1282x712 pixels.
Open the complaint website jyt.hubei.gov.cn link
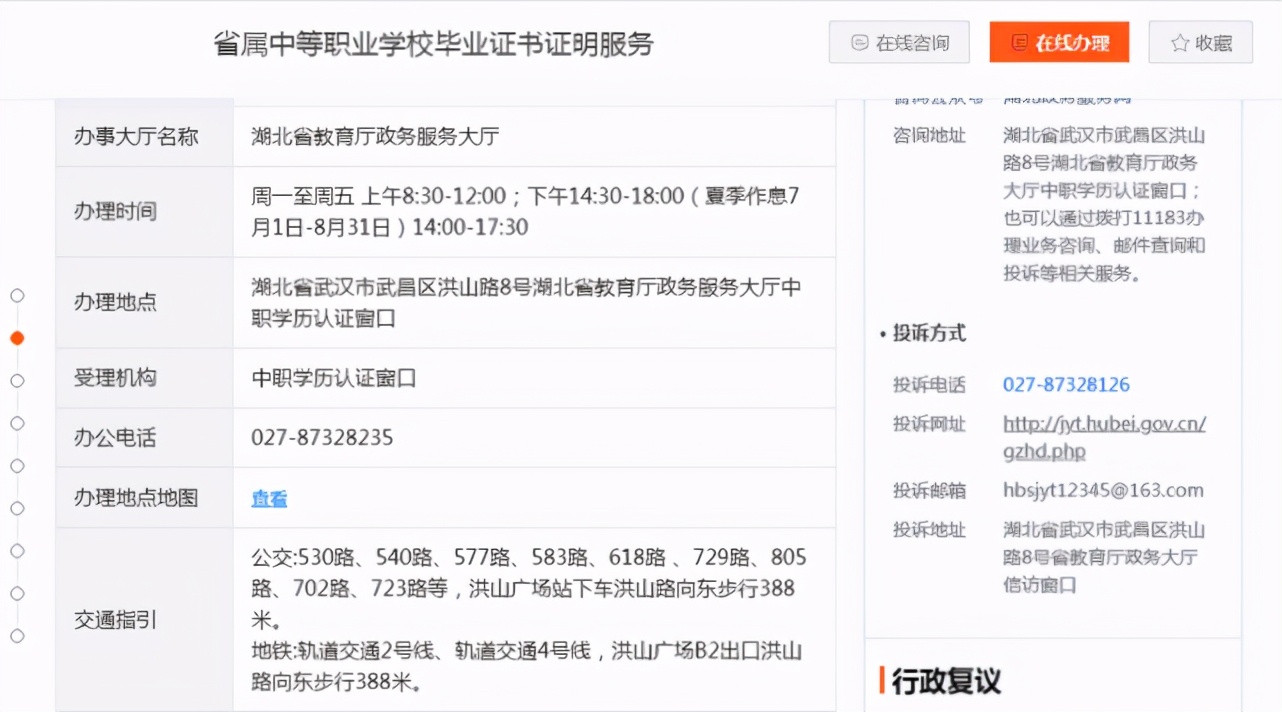[1106, 424]
